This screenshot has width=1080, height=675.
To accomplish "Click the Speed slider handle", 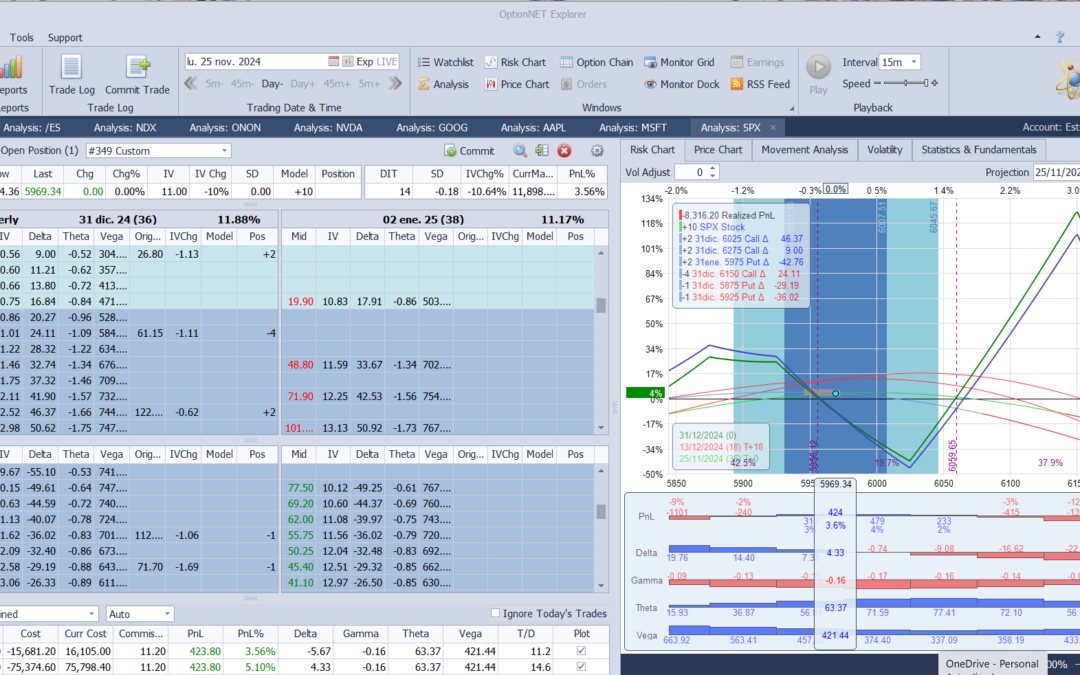I will click(x=926, y=83).
